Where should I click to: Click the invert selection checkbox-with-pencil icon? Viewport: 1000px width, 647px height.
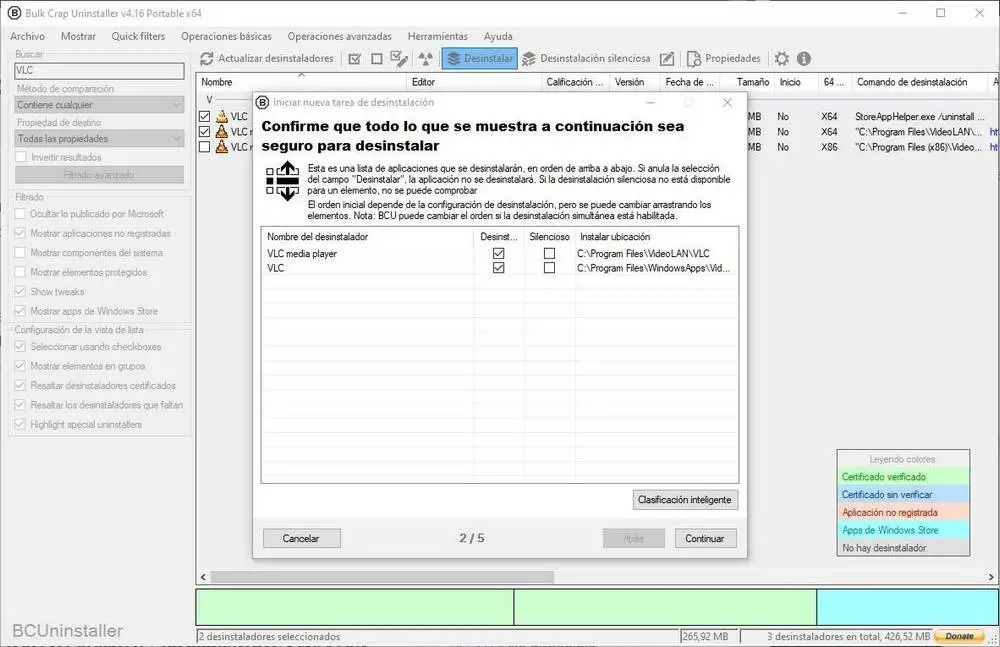[399, 59]
